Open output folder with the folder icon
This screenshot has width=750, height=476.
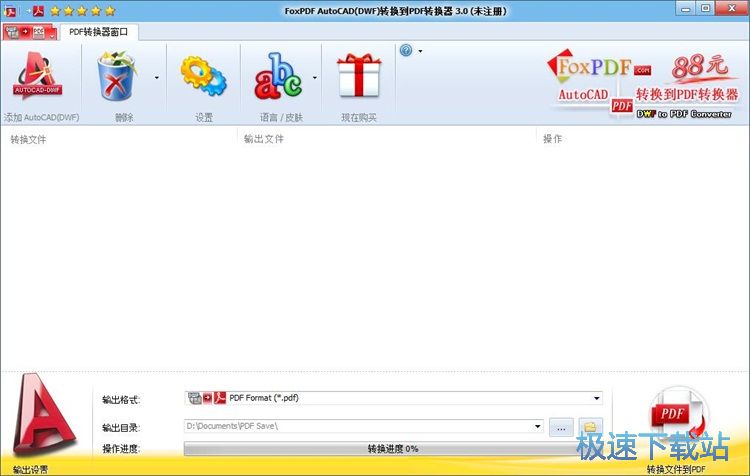(590, 427)
